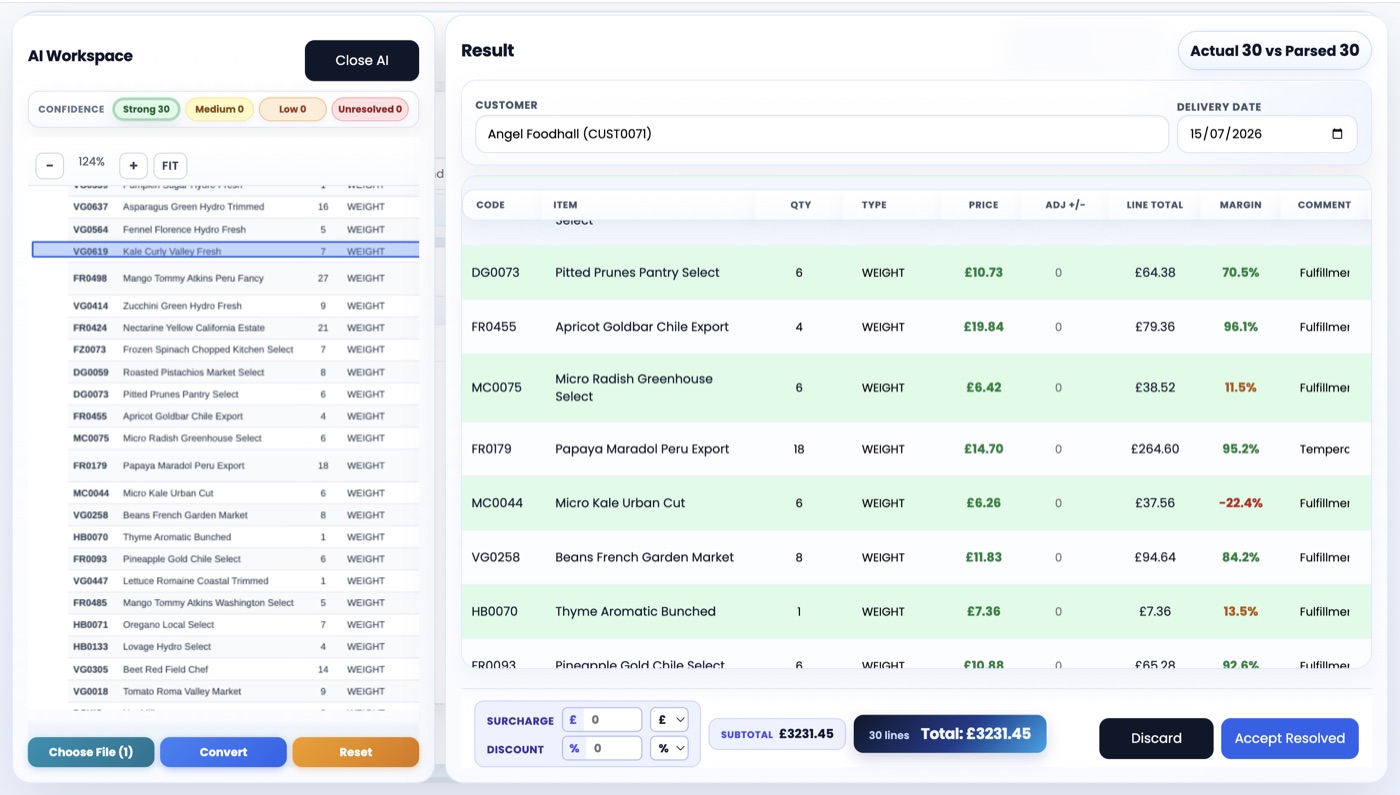Screen dimensions: 1400x795
Task: Click the CODE column header
Action: 490,205
